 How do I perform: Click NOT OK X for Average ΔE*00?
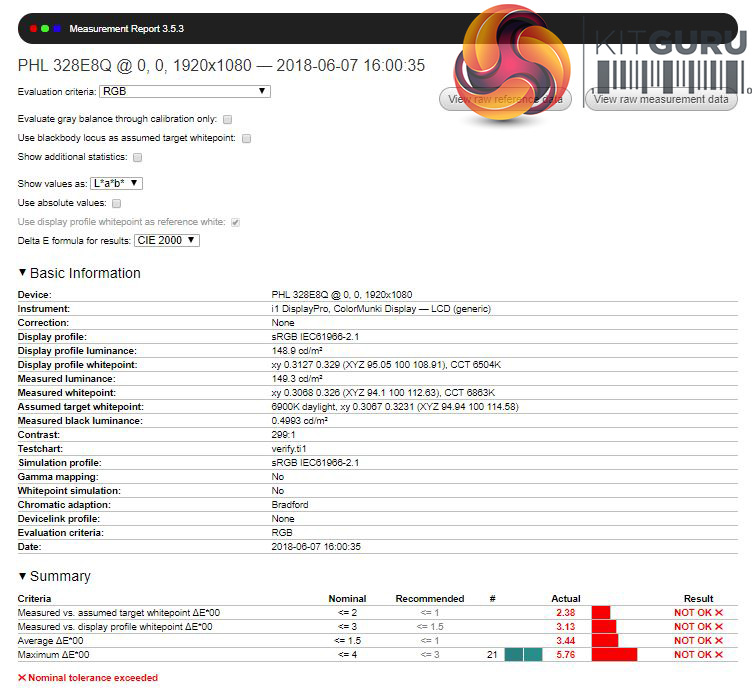coord(698,641)
